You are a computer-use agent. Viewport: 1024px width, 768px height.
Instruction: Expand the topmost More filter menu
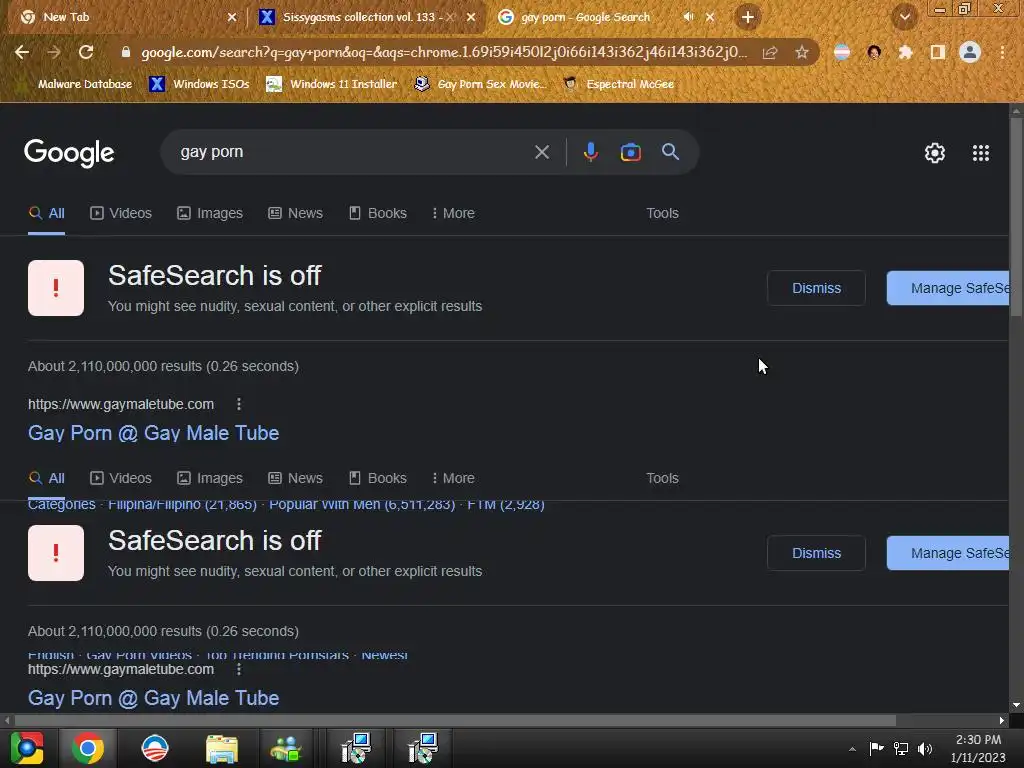453,213
